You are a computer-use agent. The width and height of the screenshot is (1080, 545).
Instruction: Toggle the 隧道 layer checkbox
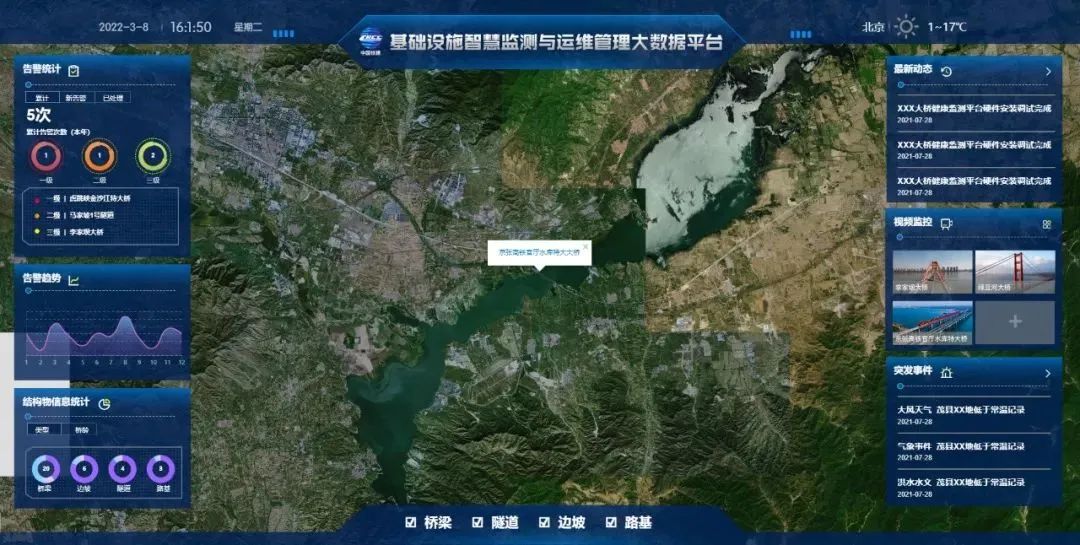pos(477,522)
